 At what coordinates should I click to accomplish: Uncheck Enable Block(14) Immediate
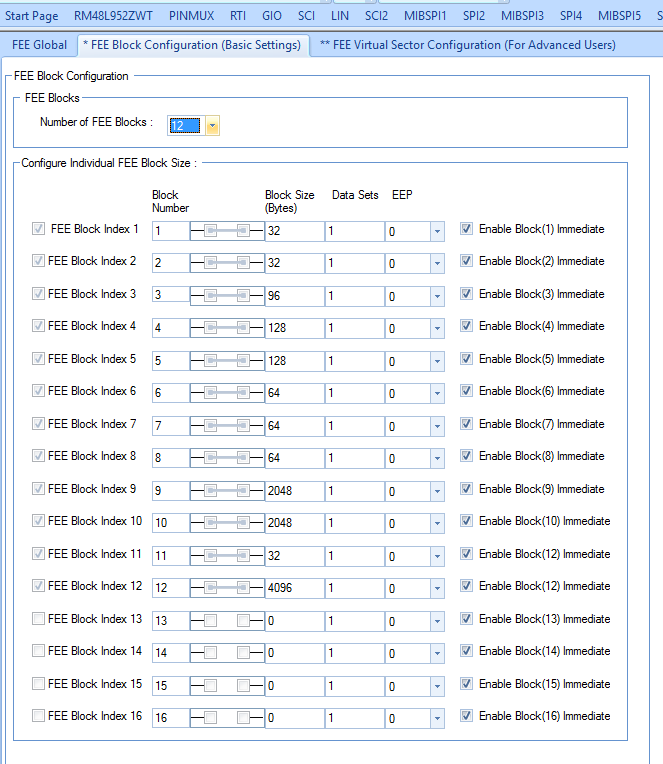tap(466, 650)
